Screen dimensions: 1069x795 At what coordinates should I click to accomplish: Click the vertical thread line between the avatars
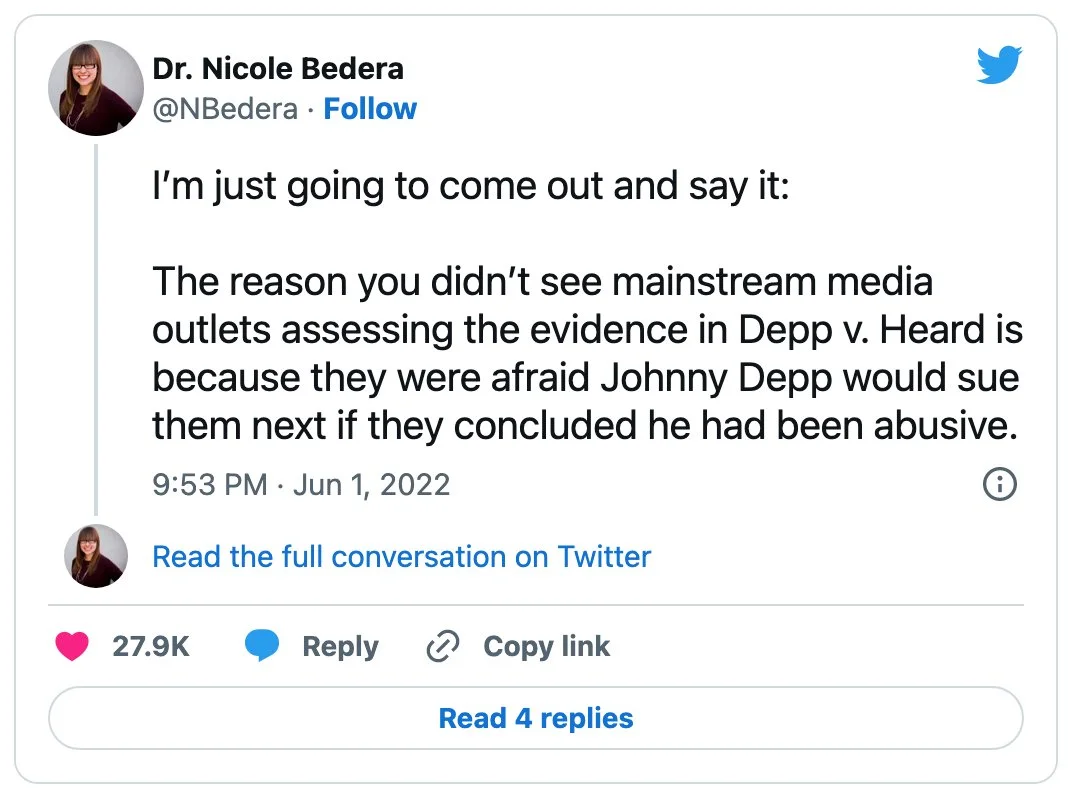point(96,330)
